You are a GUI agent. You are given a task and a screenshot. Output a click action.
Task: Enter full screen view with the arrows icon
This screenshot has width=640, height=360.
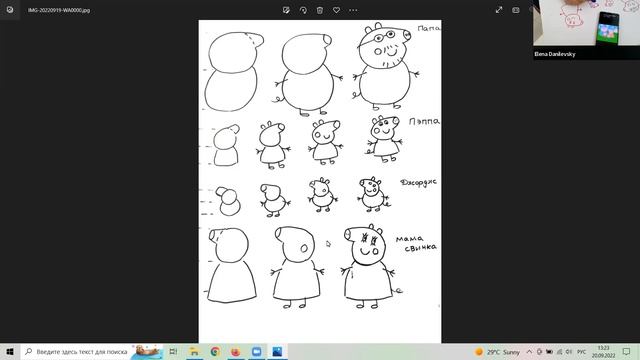[499, 10]
